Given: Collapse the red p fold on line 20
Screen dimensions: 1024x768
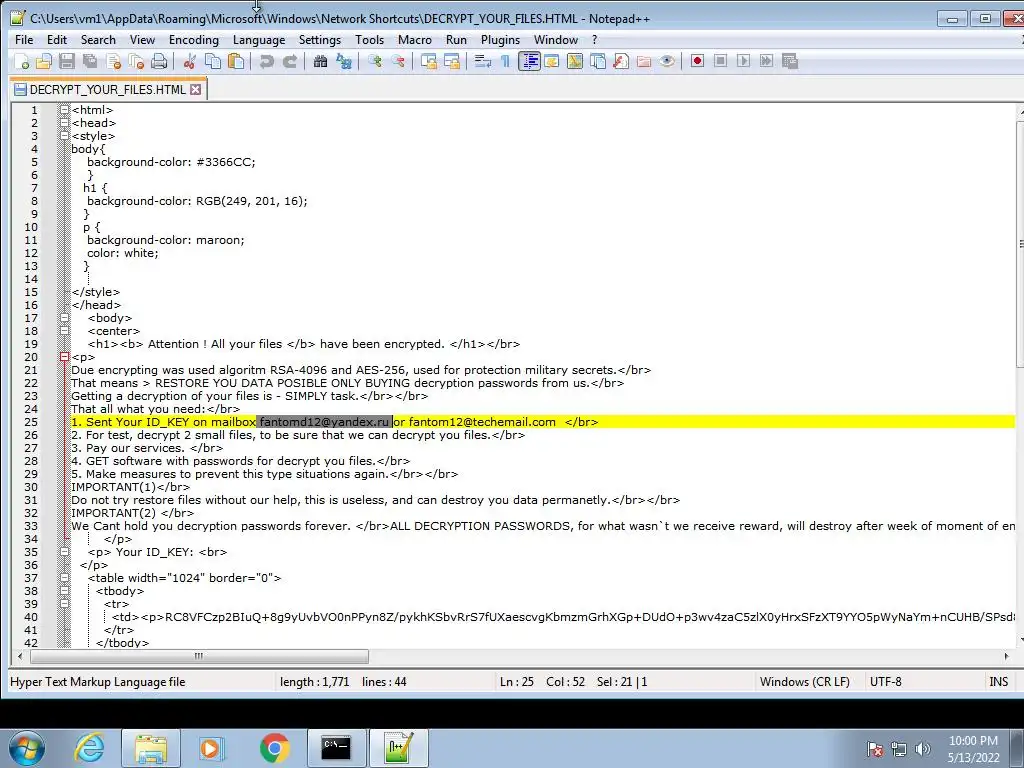Looking at the screenshot, I should (x=65, y=357).
